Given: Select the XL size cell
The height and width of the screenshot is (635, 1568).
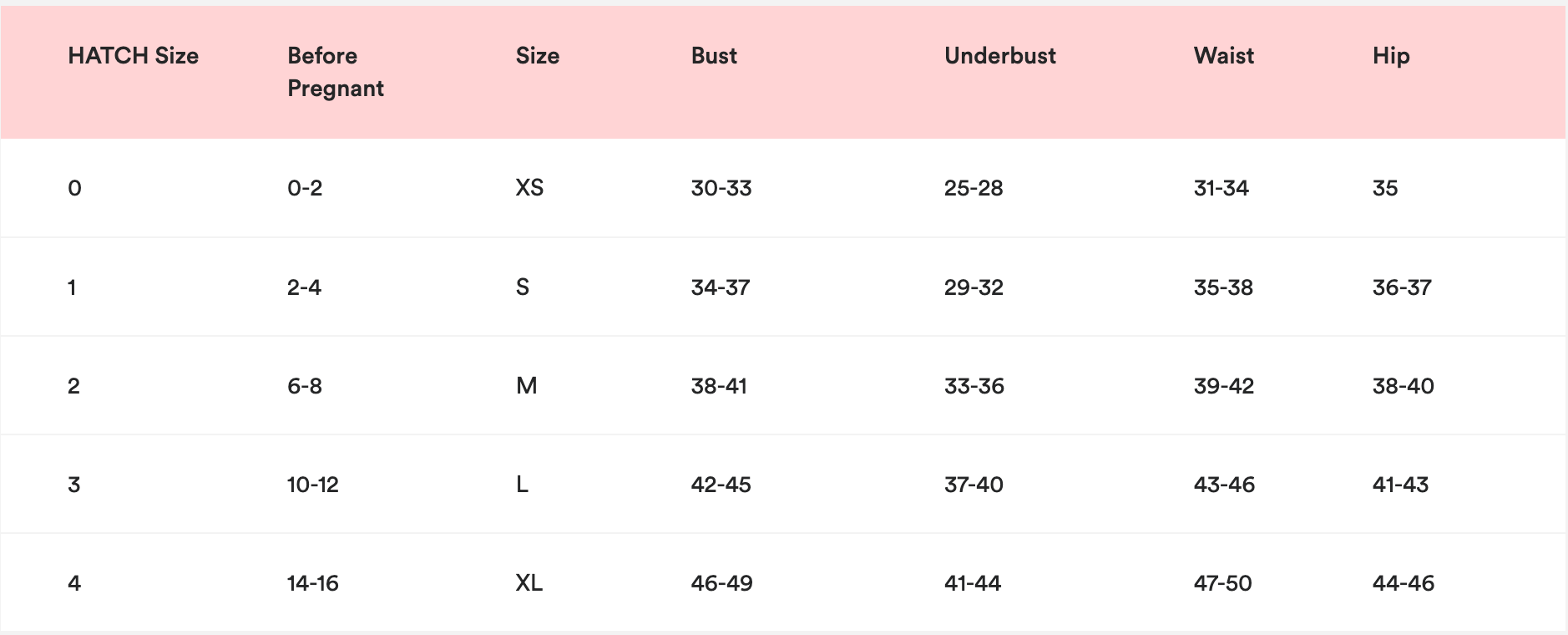Looking at the screenshot, I should click(x=529, y=582).
